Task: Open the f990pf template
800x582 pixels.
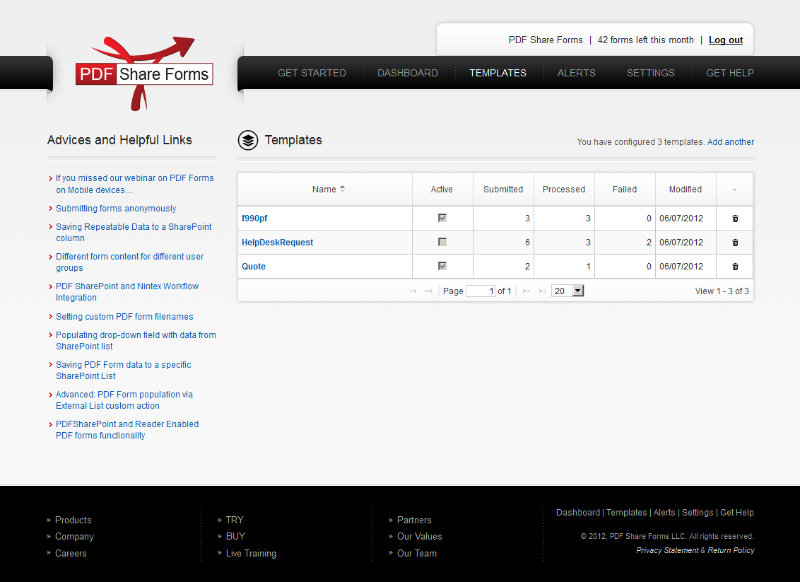Action: (x=254, y=218)
